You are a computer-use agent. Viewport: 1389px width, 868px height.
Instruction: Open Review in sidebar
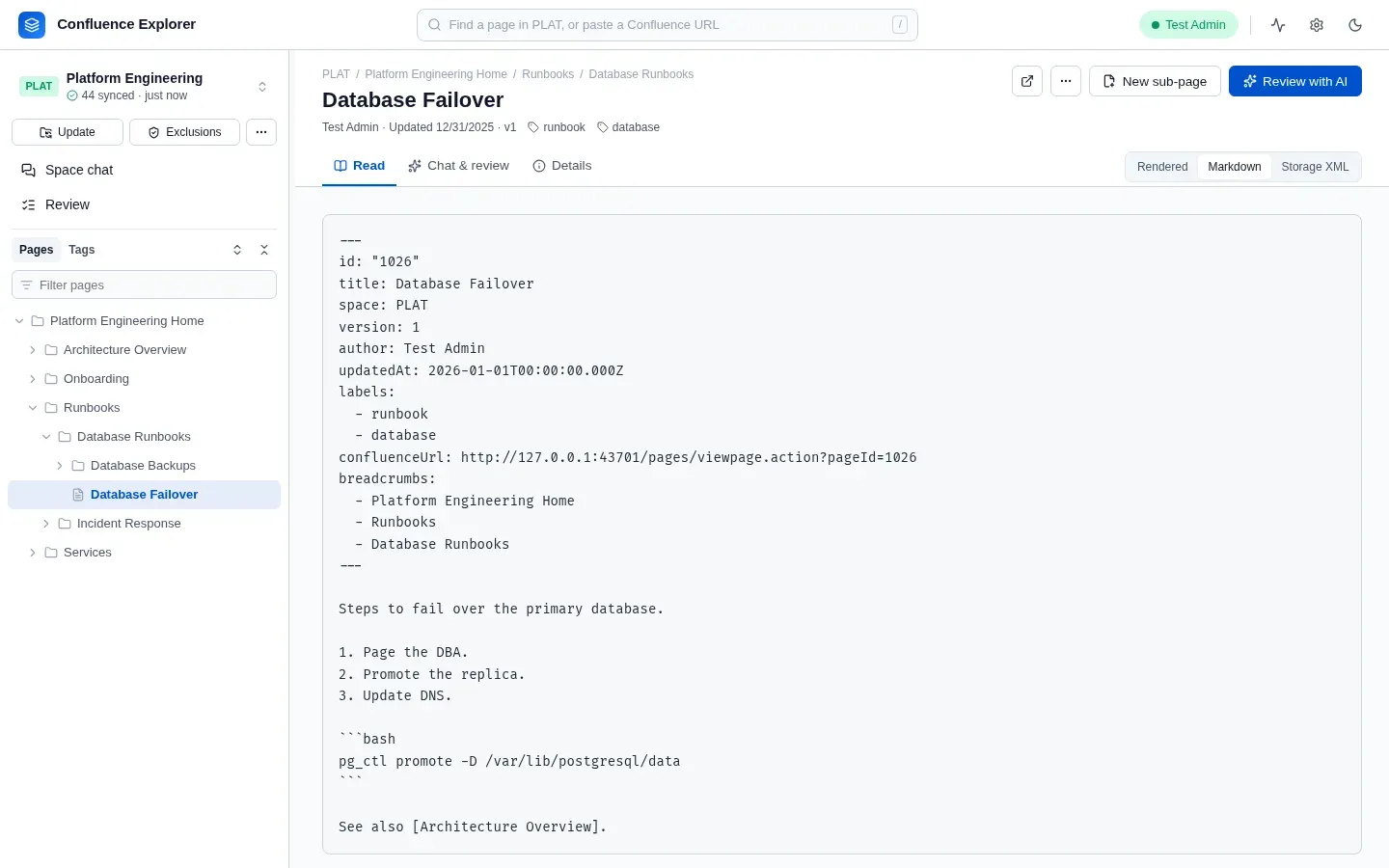tap(144, 204)
